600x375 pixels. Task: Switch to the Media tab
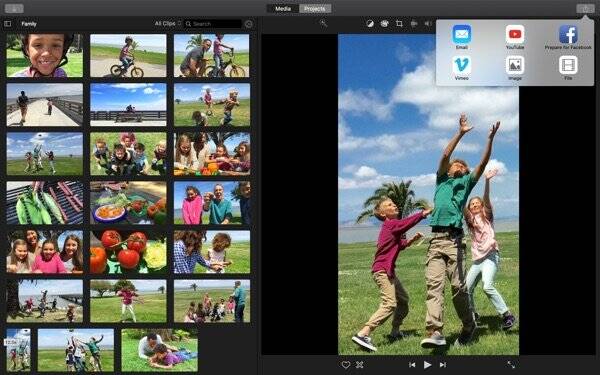coord(283,8)
